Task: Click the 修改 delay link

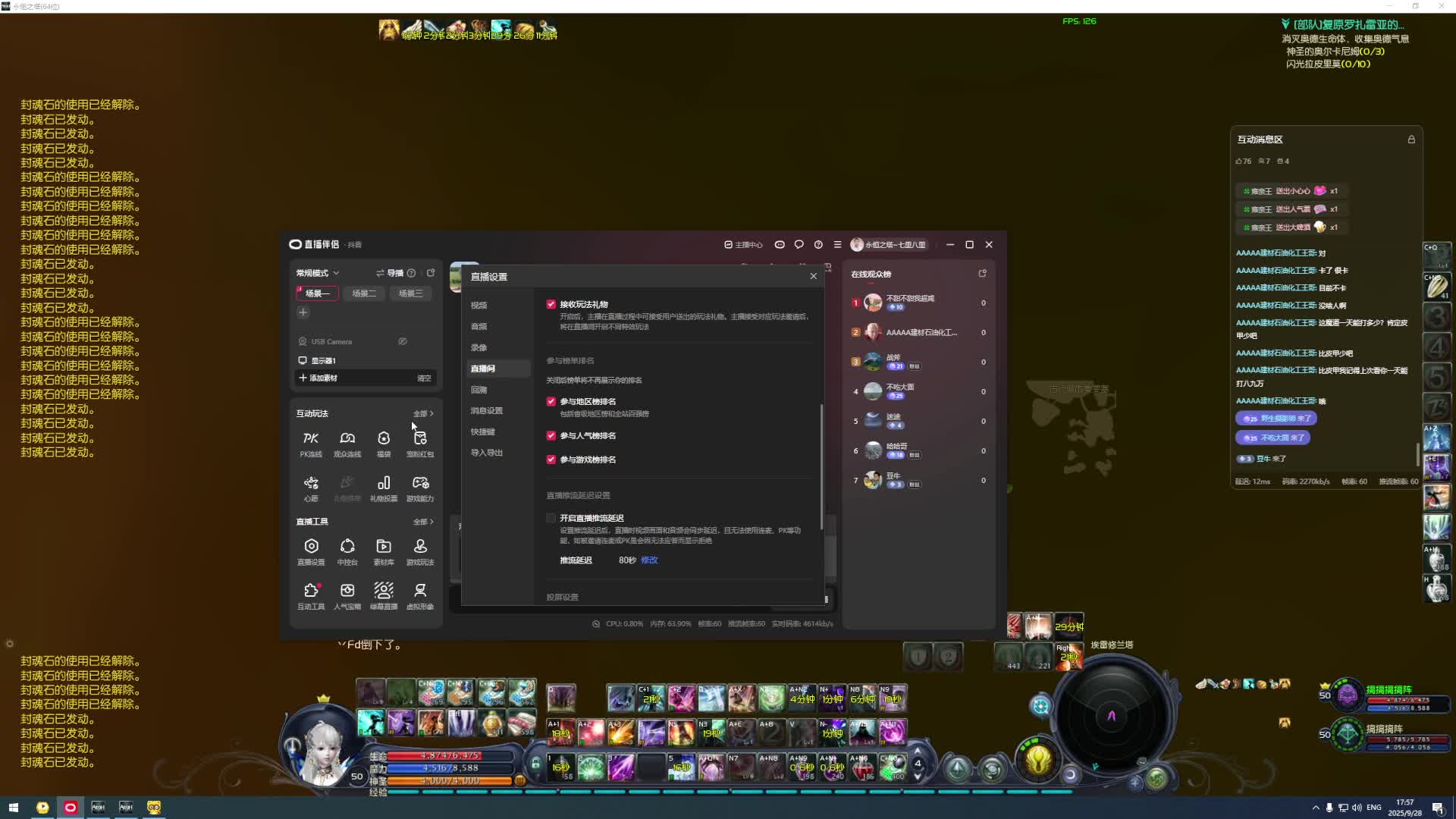Action: 649,560
